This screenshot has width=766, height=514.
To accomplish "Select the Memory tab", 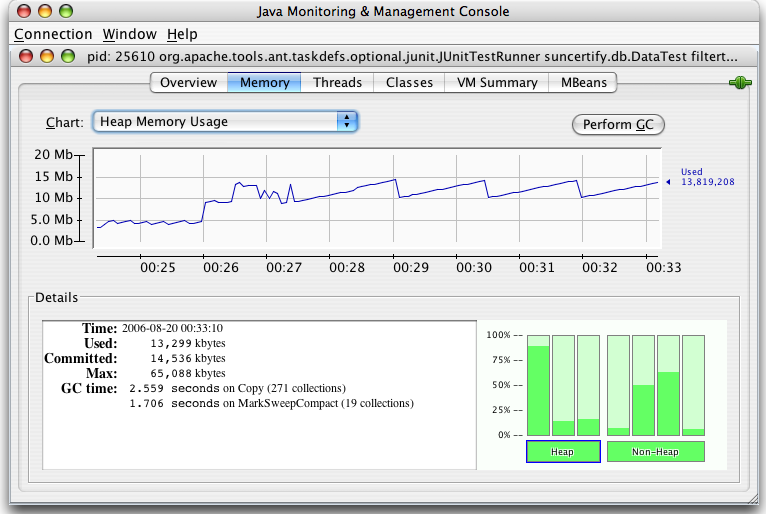I will 264,83.
